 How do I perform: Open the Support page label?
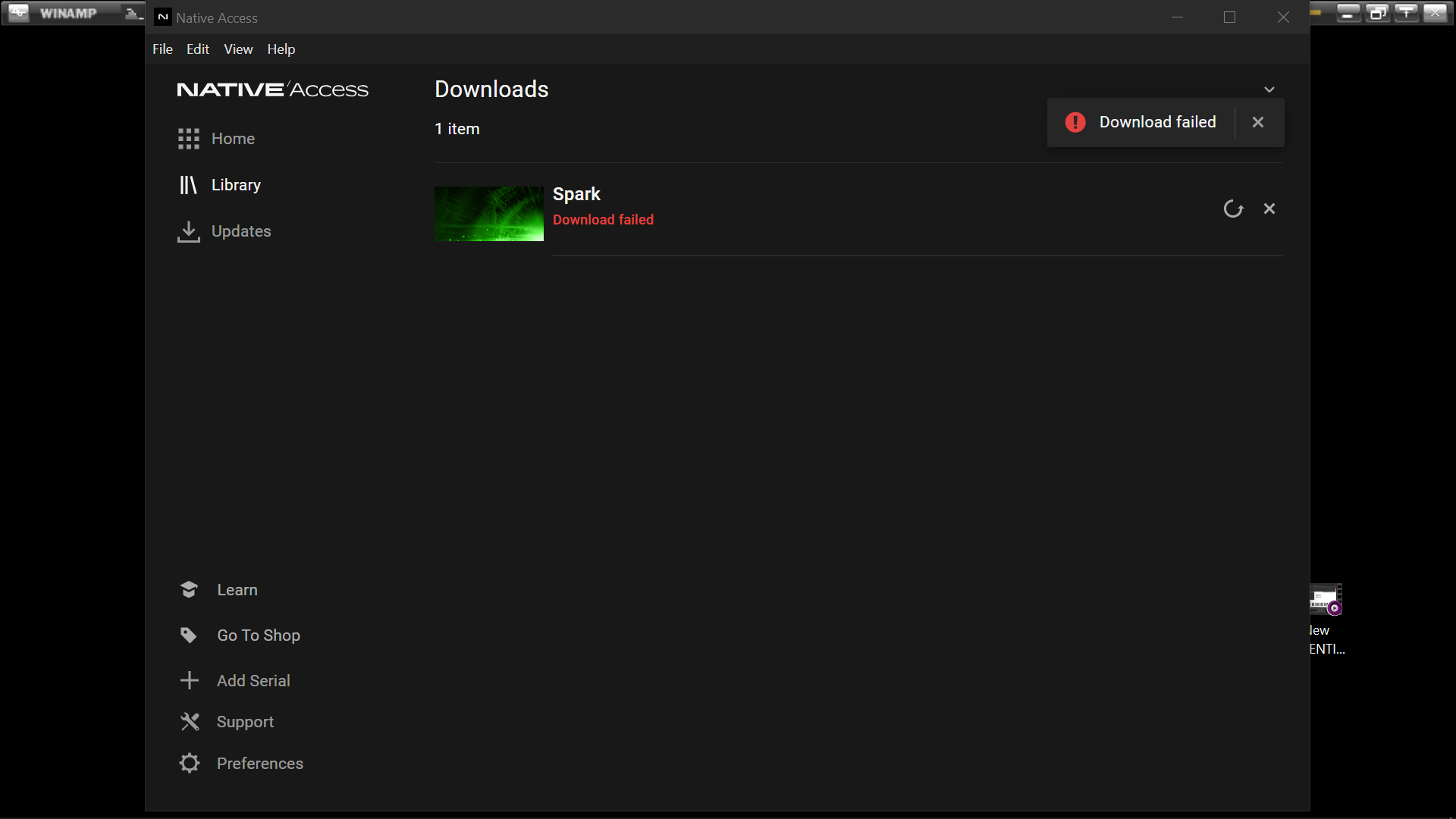click(245, 722)
